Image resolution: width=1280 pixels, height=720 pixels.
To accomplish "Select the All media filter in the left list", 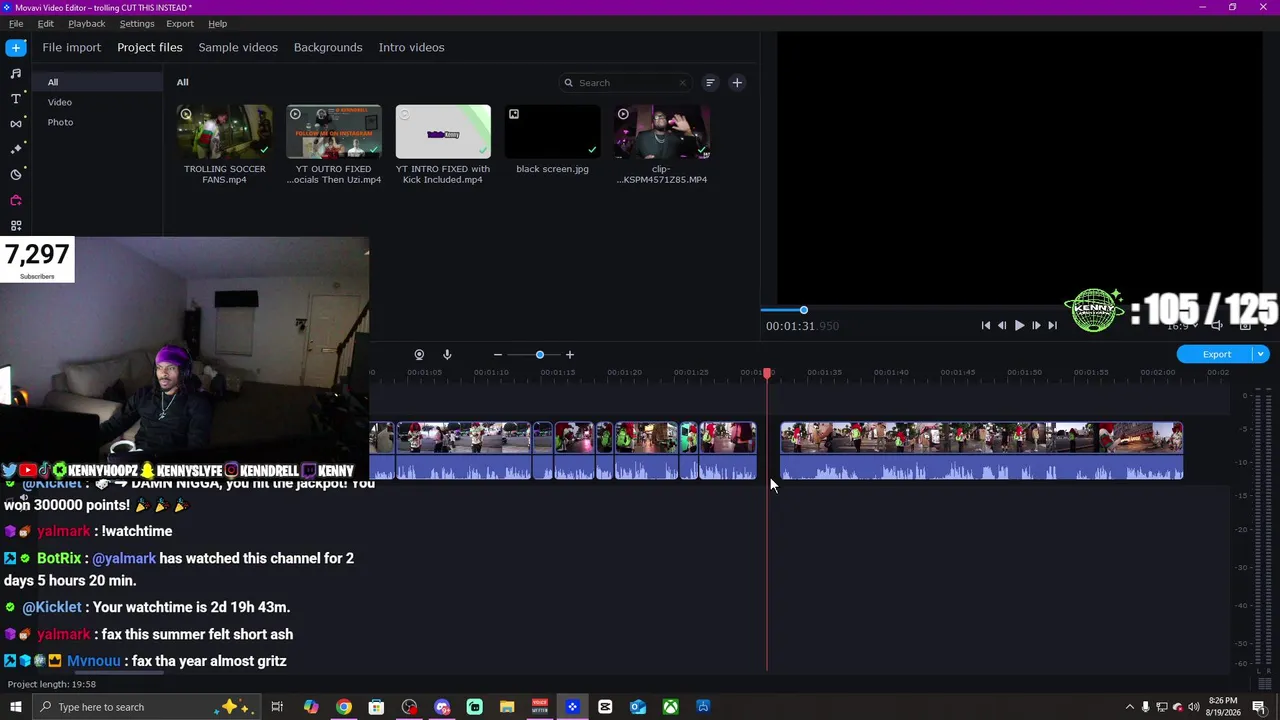I will [97, 82].
